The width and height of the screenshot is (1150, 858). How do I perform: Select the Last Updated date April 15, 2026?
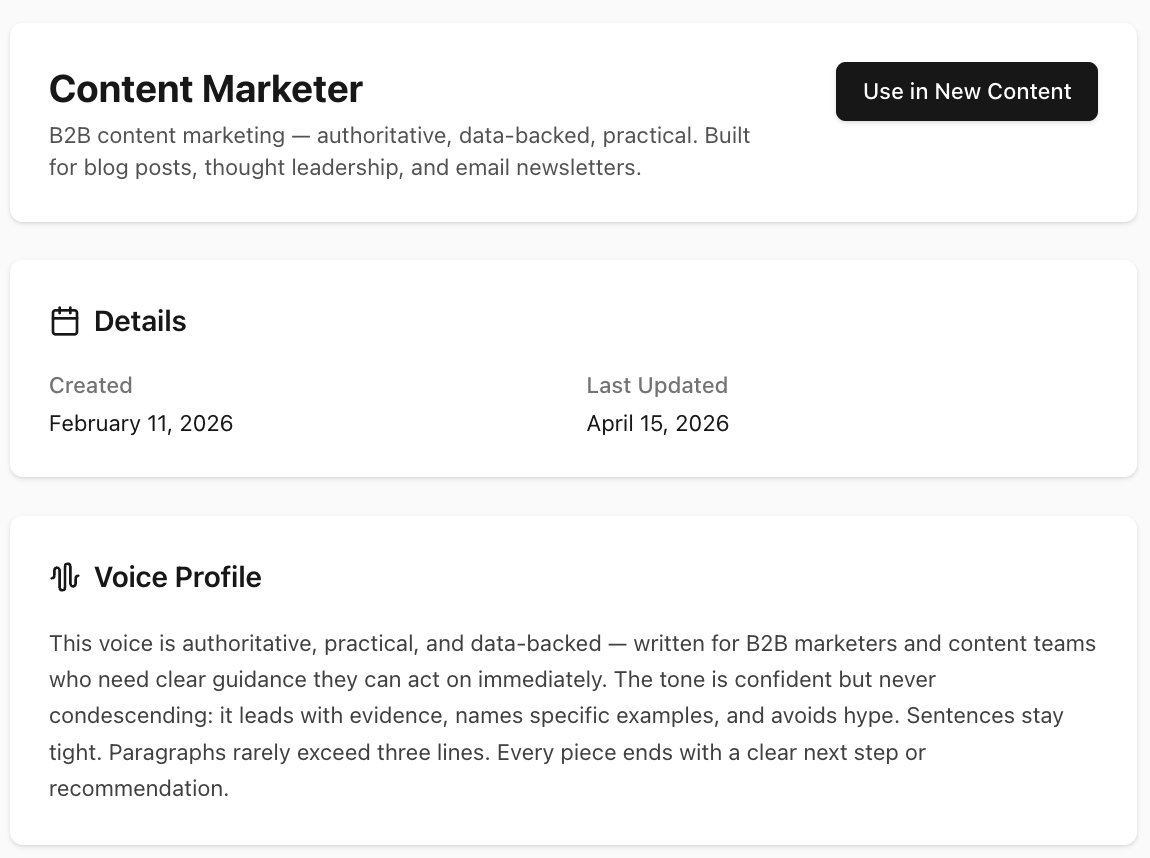click(658, 423)
